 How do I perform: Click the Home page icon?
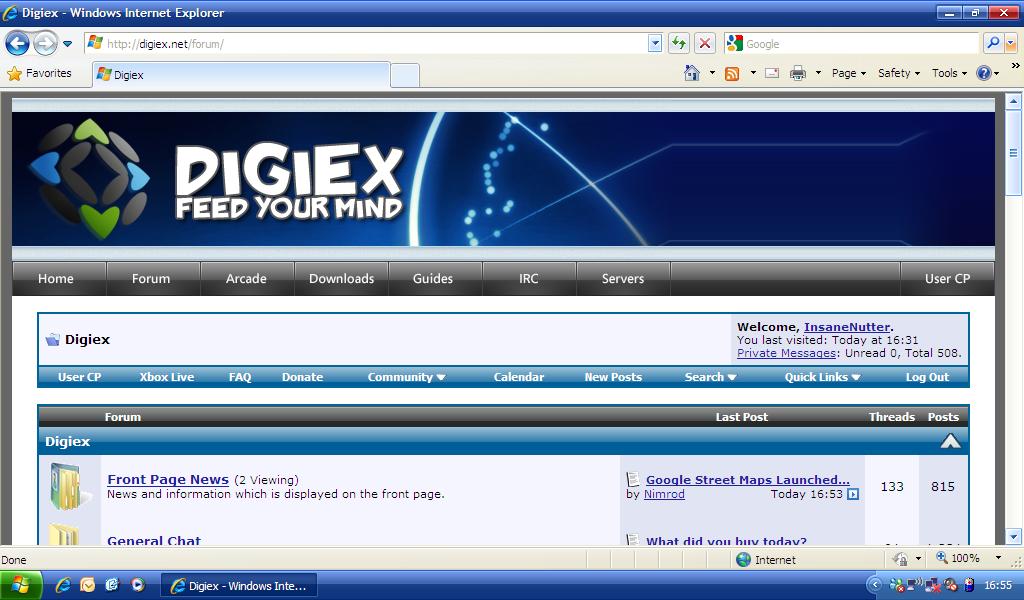click(x=692, y=73)
